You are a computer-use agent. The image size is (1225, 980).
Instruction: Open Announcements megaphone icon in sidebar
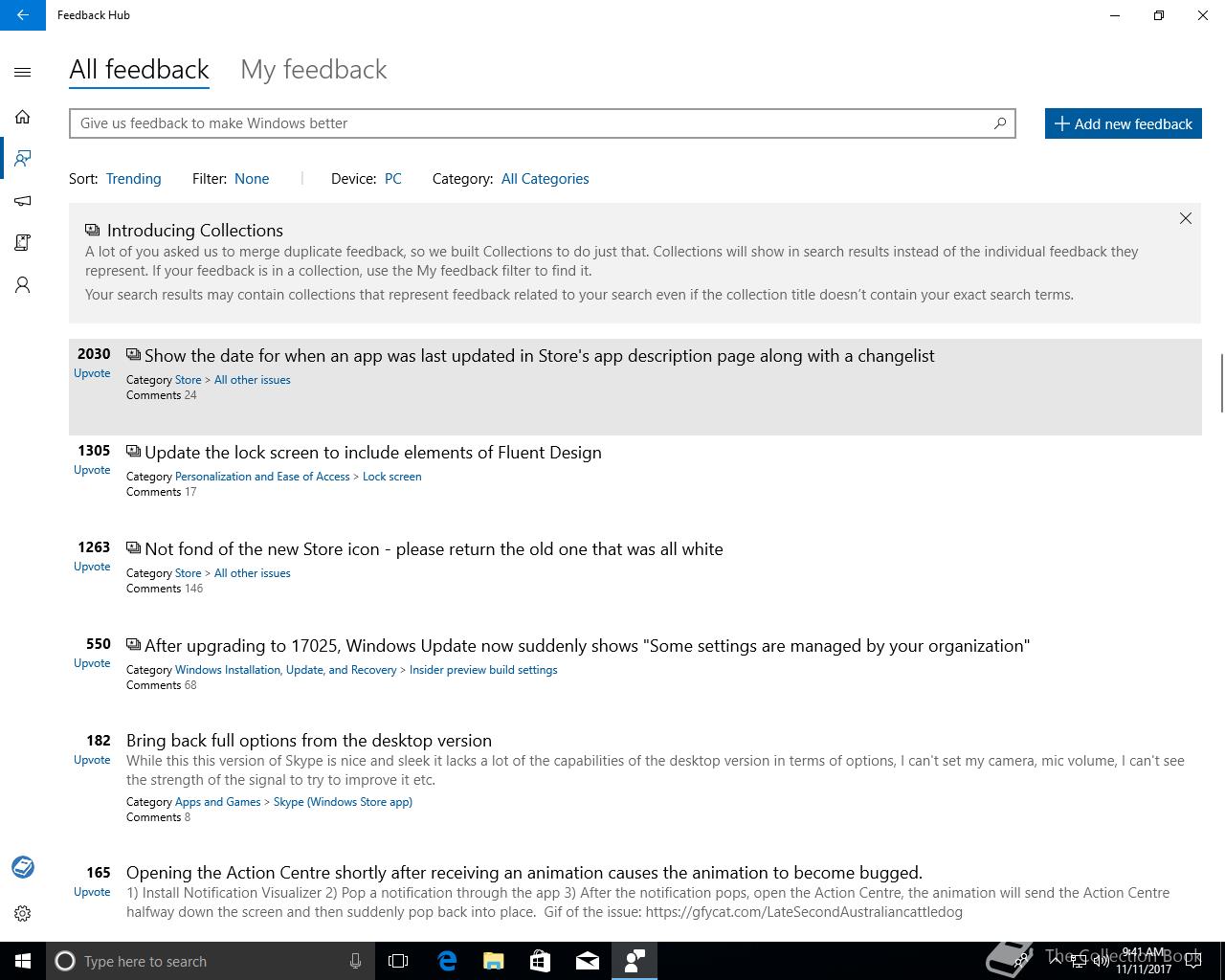pyautogui.click(x=23, y=201)
